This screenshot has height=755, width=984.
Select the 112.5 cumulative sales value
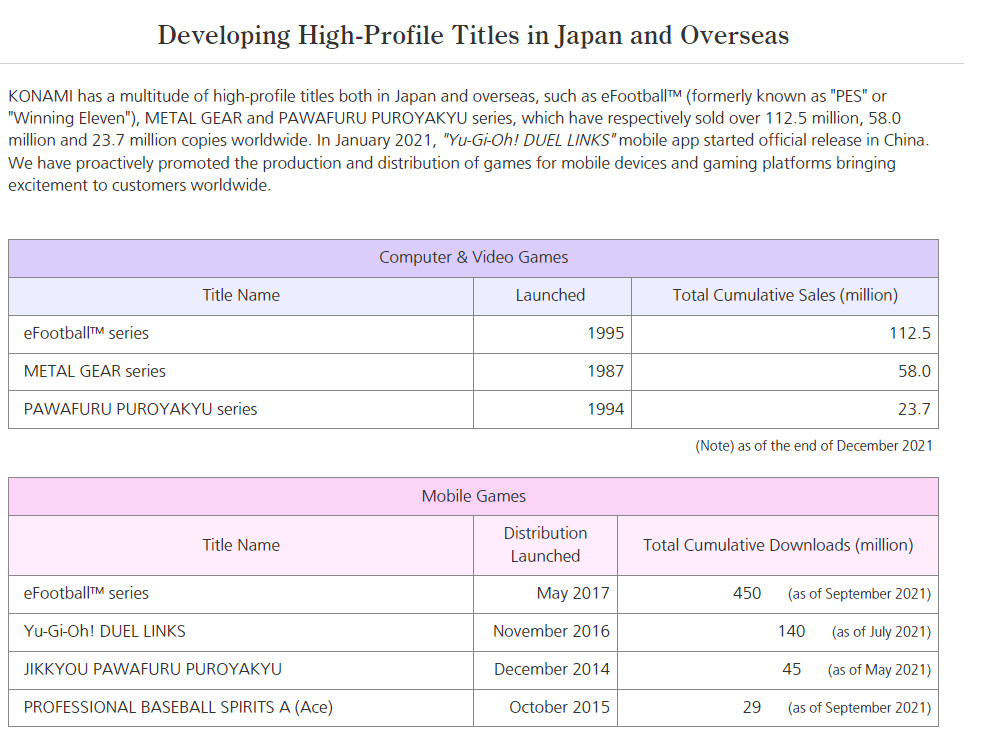pyautogui.click(x=909, y=333)
